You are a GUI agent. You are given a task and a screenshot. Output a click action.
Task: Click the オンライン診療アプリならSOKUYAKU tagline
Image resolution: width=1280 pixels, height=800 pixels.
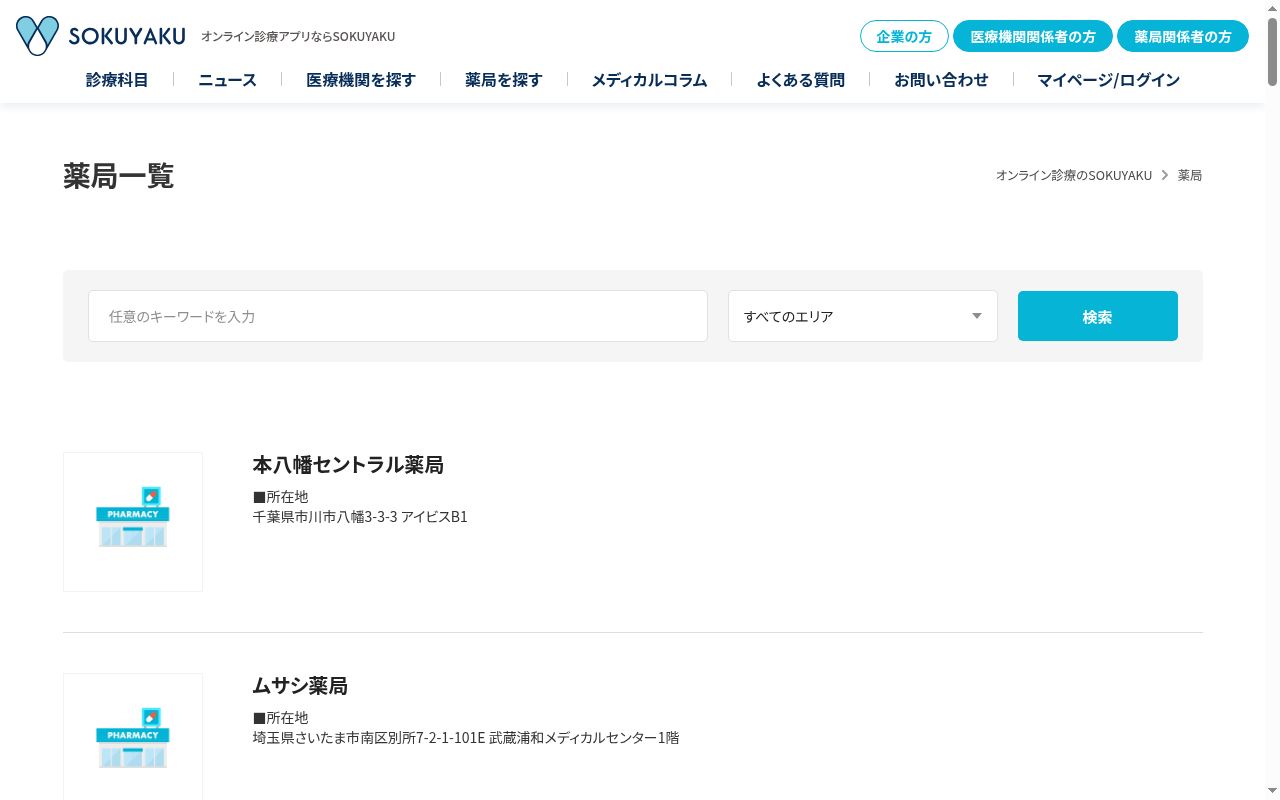point(298,36)
